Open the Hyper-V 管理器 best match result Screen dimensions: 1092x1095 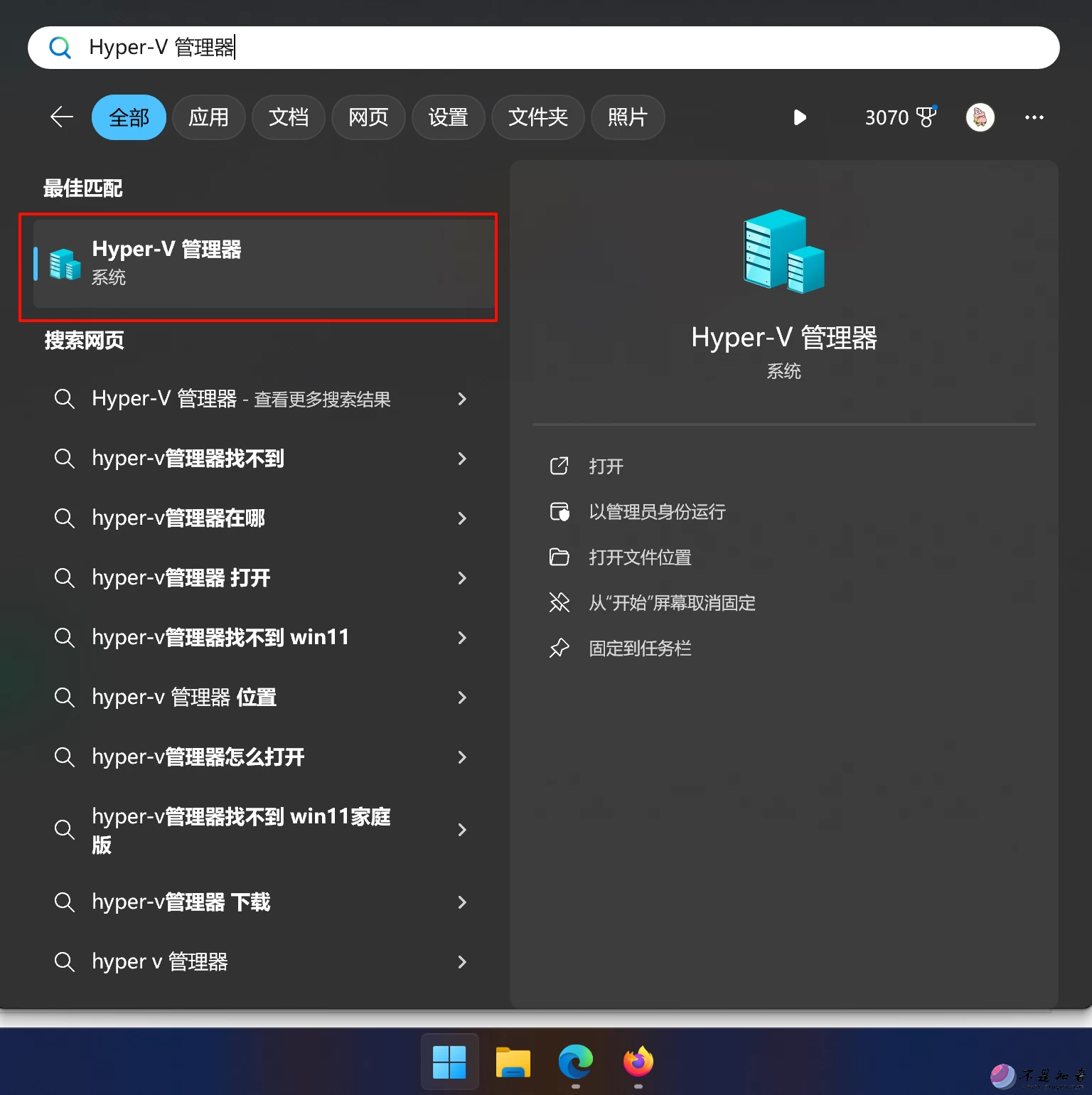click(x=264, y=263)
